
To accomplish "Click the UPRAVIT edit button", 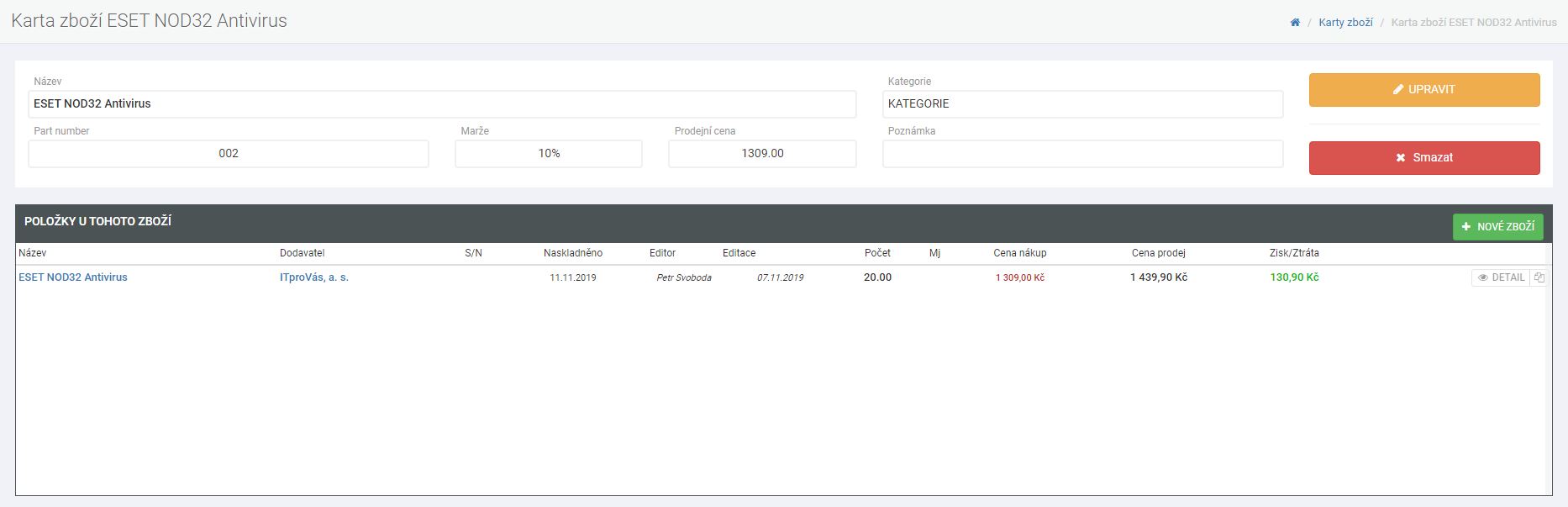I will (1424, 89).
